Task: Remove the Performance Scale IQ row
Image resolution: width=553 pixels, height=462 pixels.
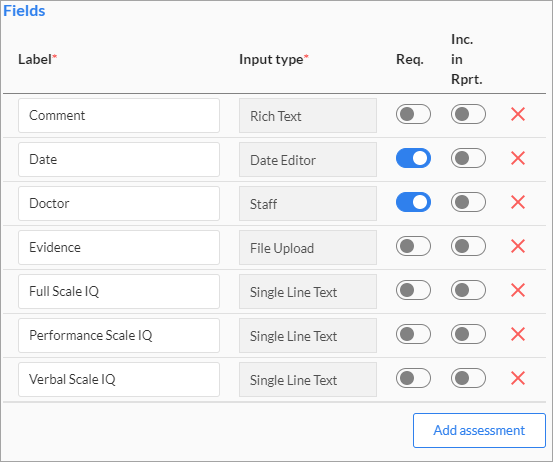Action: pyautogui.click(x=518, y=334)
